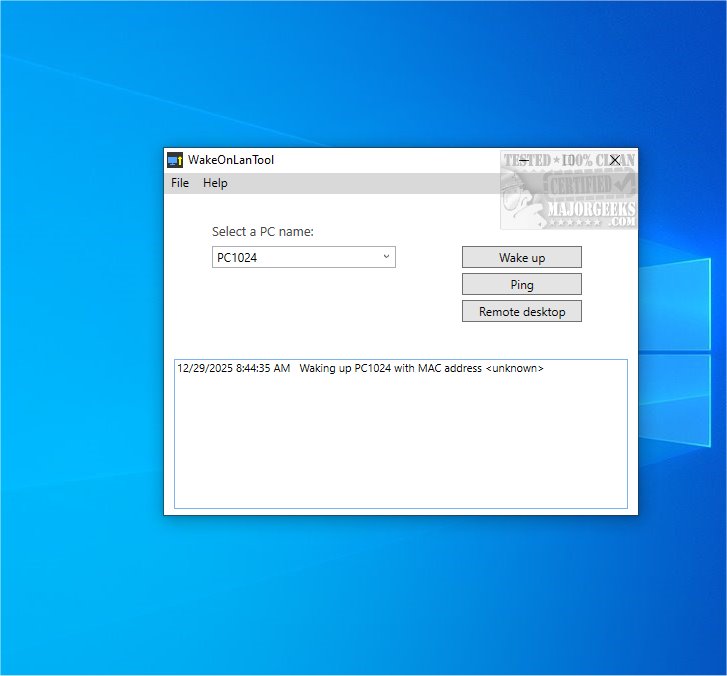Click the Ping button
The height and width of the screenshot is (676, 727).
pos(522,284)
